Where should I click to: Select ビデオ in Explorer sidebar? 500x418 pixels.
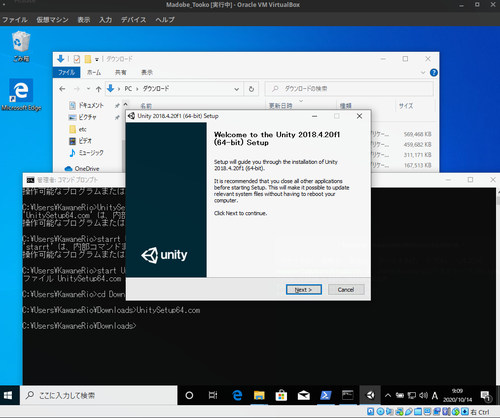point(80,141)
